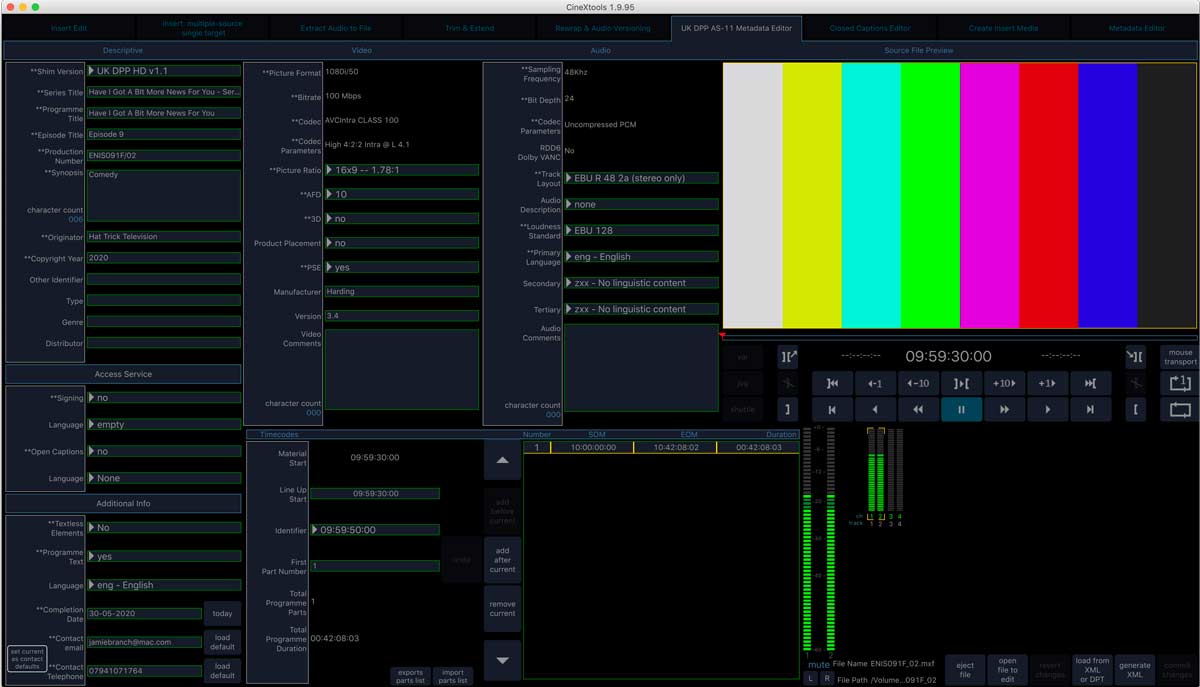The width and height of the screenshot is (1200, 687).
Task: Click open file to edit button
Action: (x=1007, y=670)
